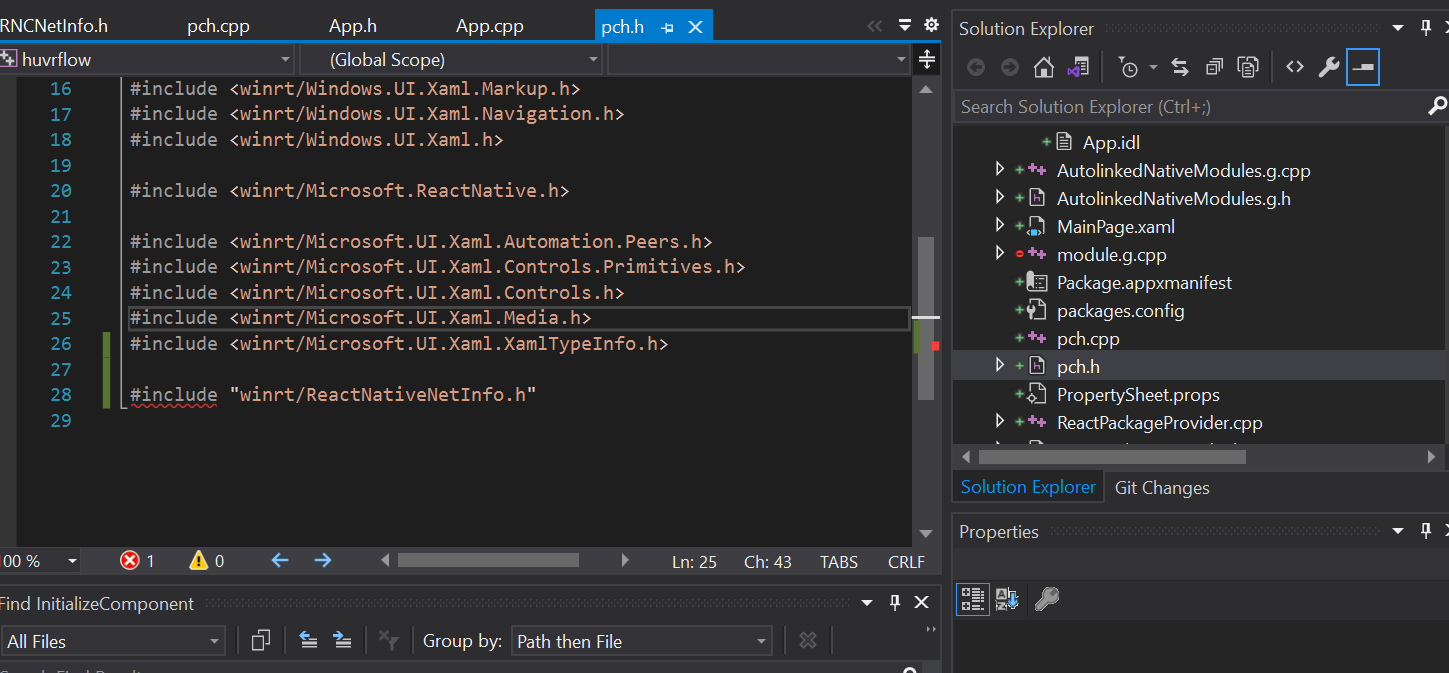Expand the pch.h tree node
1449x673 pixels.
pyautogui.click(x=1000, y=364)
